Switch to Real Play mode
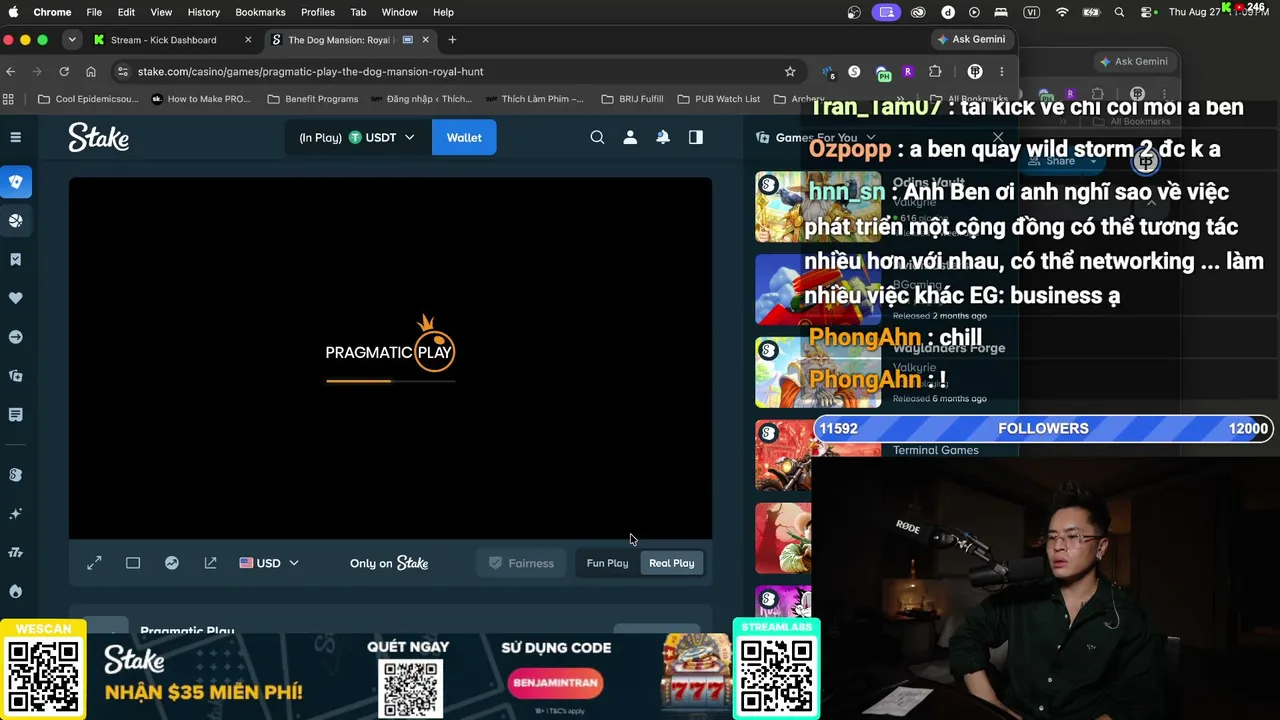The height and width of the screenshot is (720, 1280). pos(672,563)
